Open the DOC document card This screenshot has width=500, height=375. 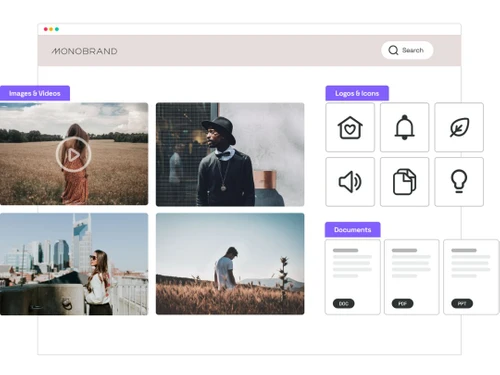pyautogui.click(x=353, y=277)
